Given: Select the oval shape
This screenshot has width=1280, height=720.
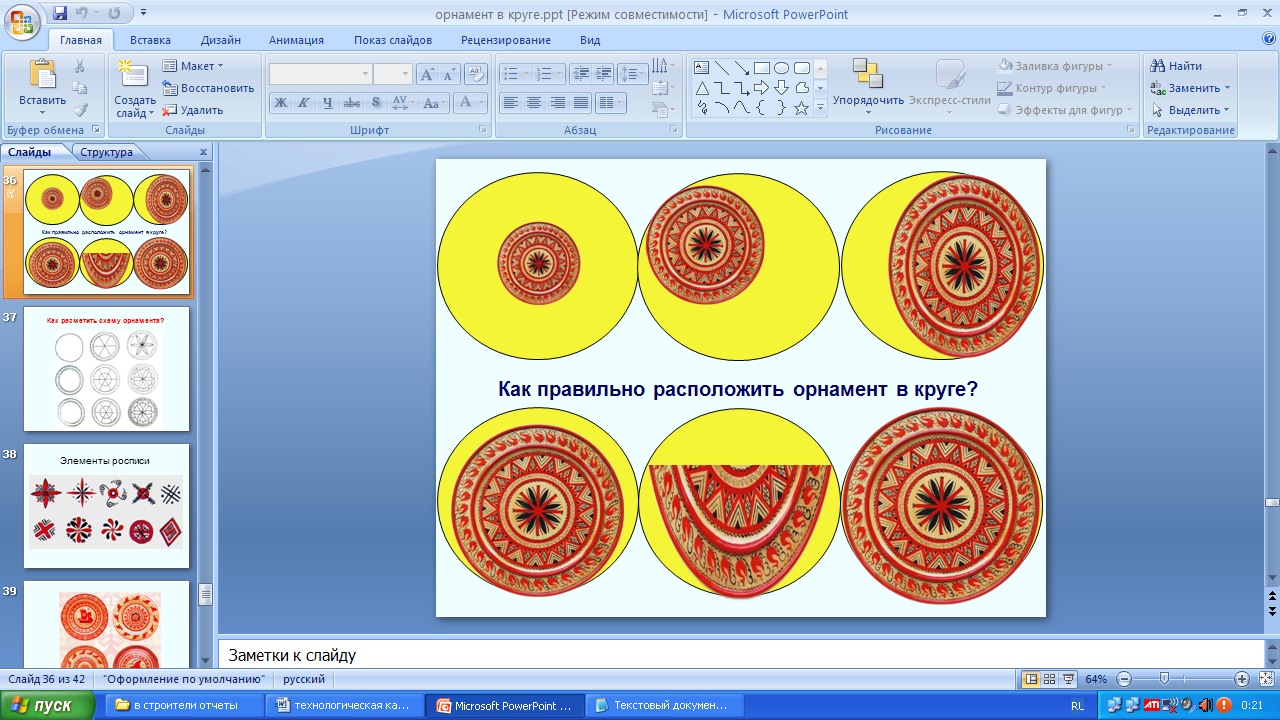Looking at the screenshot, I should coord(782,68).
